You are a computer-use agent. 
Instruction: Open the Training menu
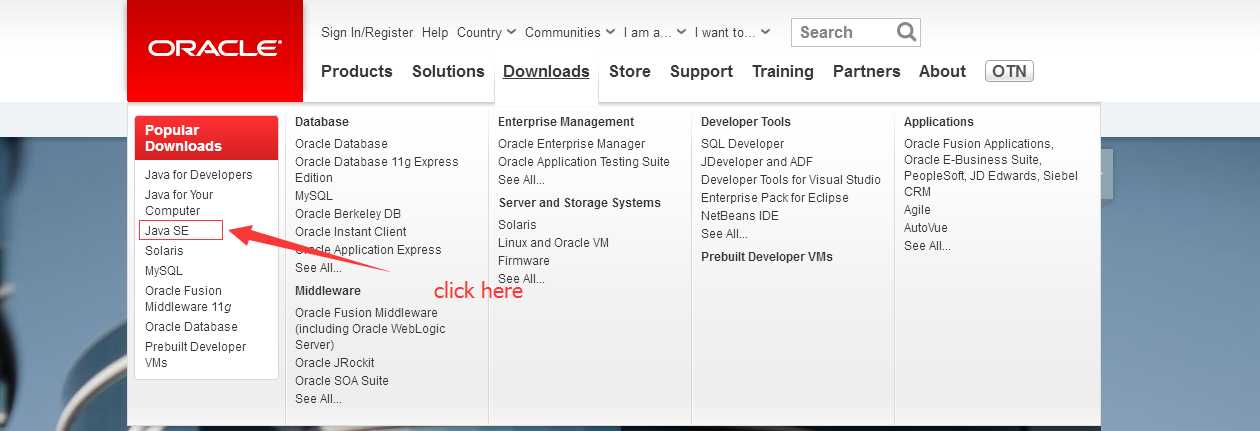coord(783,71)
